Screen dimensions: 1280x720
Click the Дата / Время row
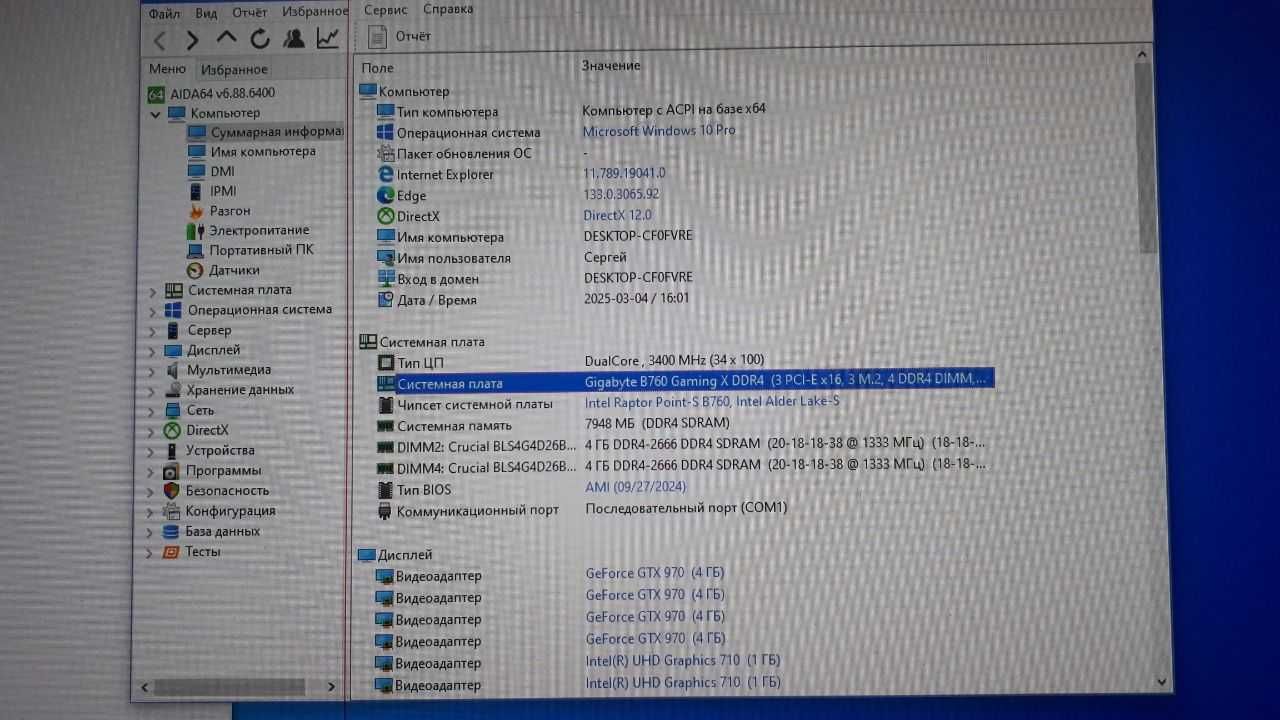click(533, 299)
